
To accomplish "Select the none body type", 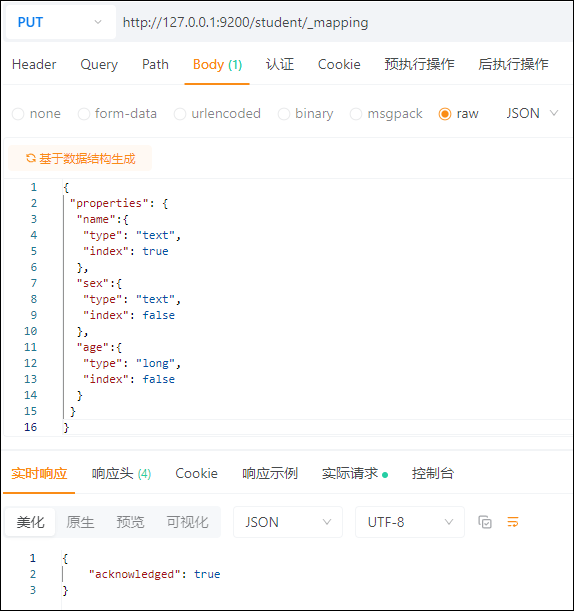I will point(37,114).
